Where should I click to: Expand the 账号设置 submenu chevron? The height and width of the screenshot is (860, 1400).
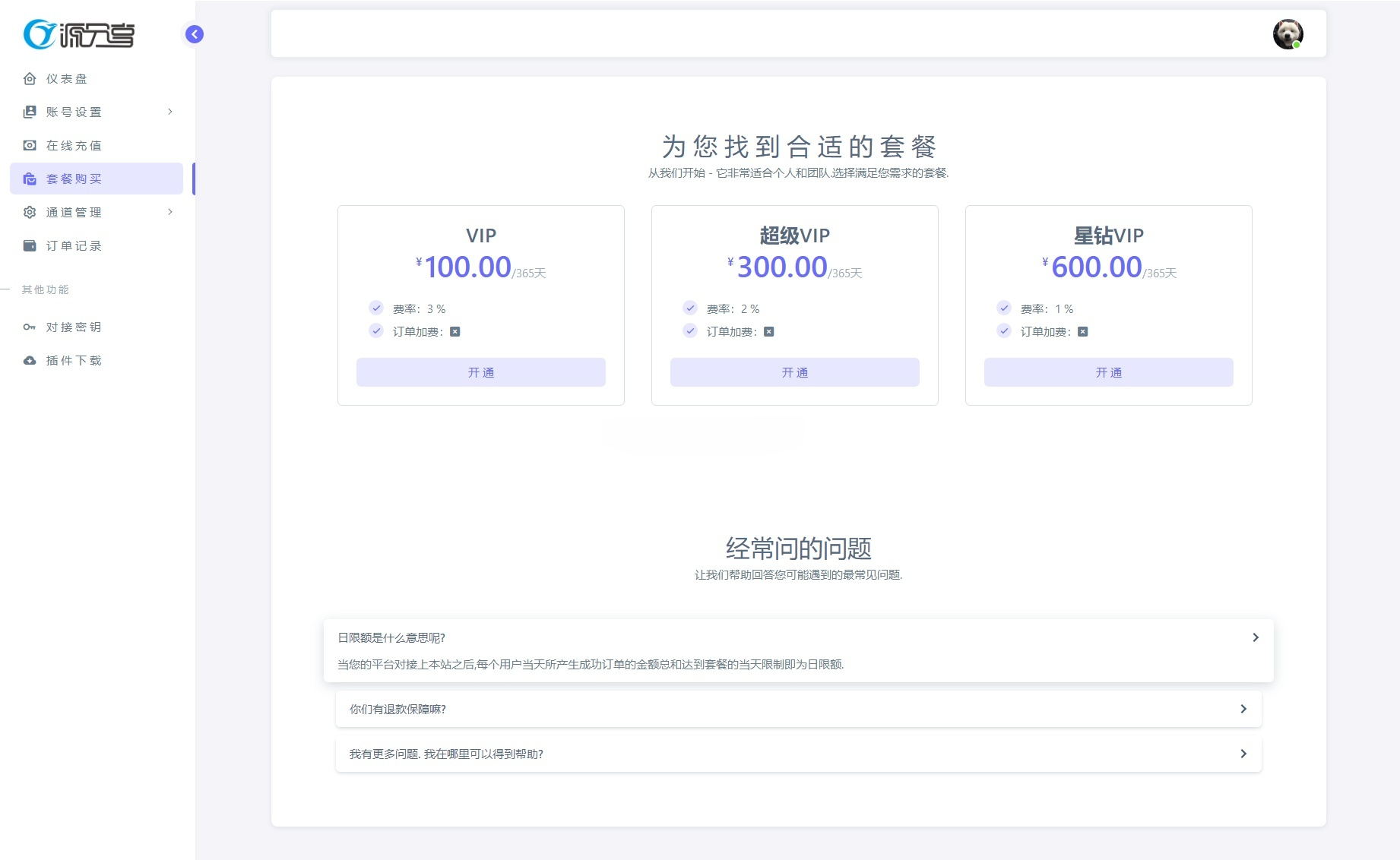tap(170, 112)
